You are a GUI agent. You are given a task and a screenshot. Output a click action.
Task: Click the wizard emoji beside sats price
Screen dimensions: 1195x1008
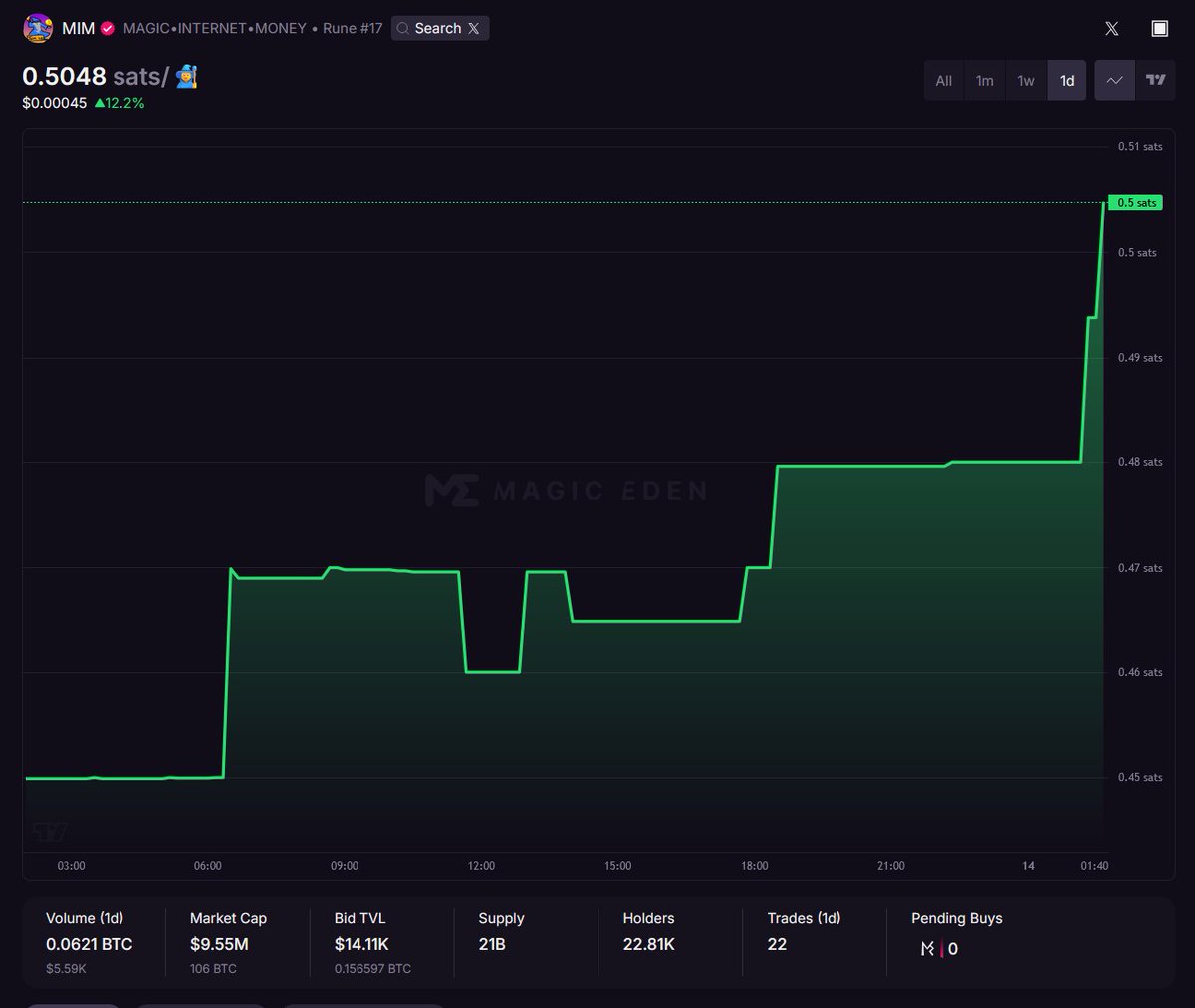(x=187, y=76)
